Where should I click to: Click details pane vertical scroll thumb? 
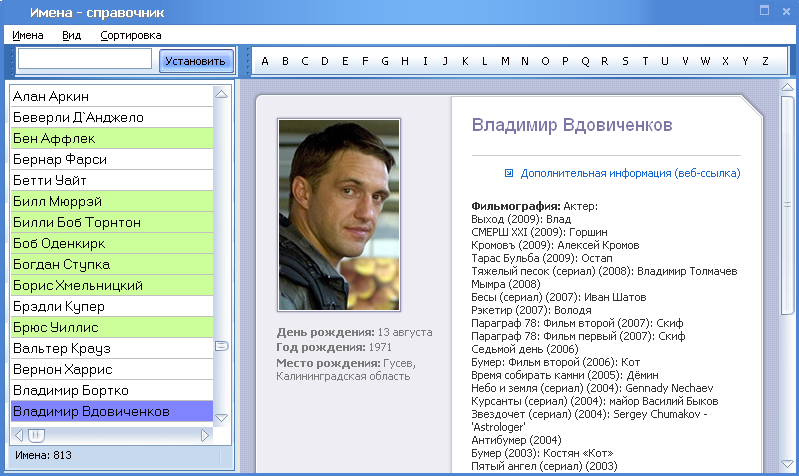(x=787, y=204)
